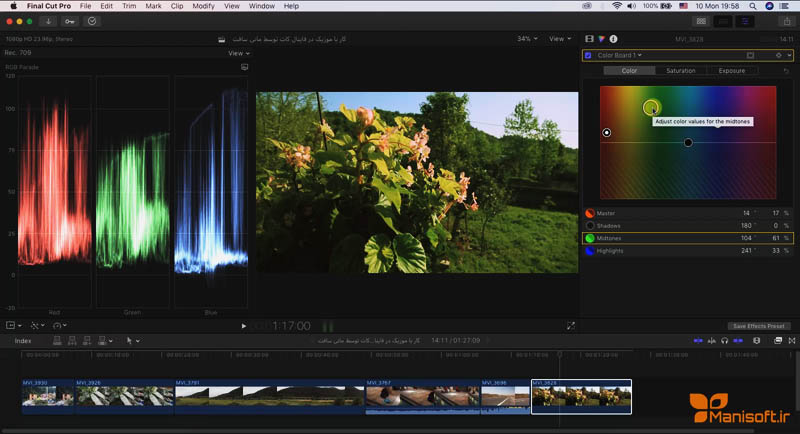800x434 pixels.
Task: Open the Trim menu
Action: click(129, 6)
